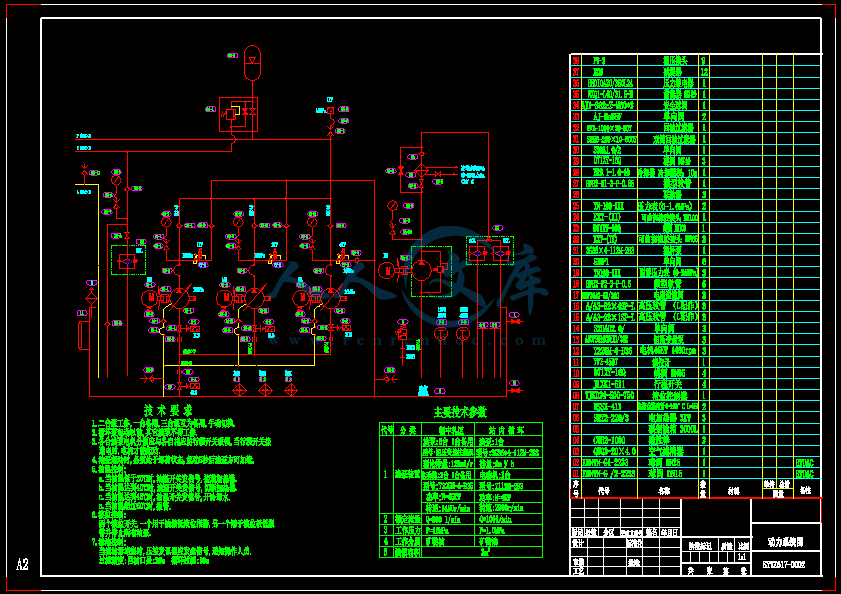Screen dimensions: 841x594
Task: Click the 材料 header in the parts list
Action: coord(734,490)
